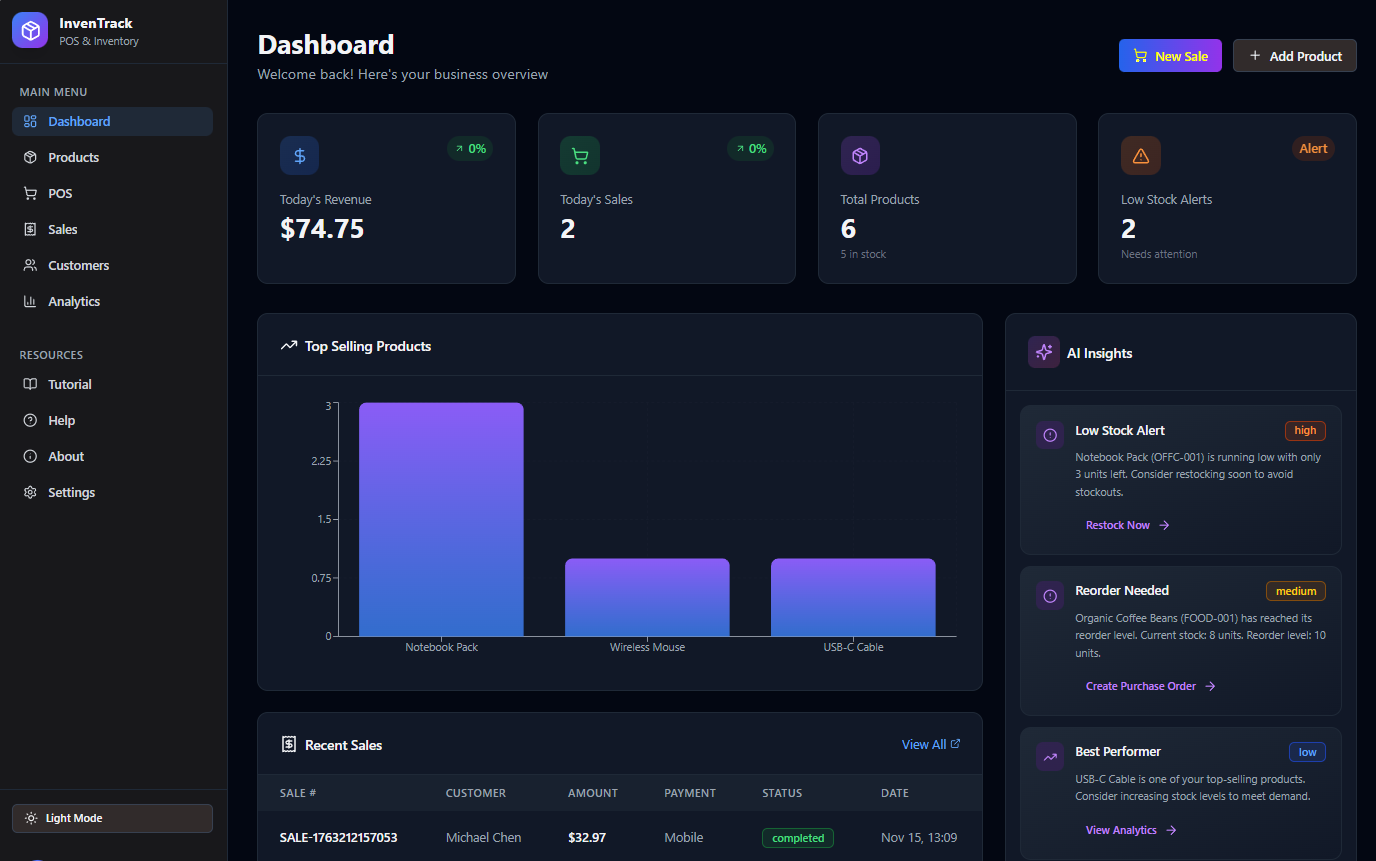Screen dimensions: 1376x861
Task: Open the Analytics section
Action: pos(112,301)
